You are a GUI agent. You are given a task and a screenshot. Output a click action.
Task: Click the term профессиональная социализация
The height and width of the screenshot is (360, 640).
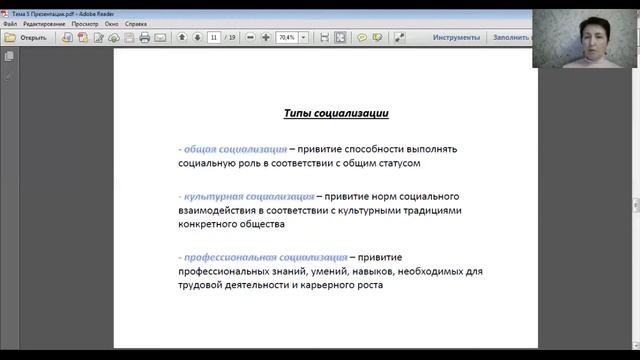click(x=266, y=258)
